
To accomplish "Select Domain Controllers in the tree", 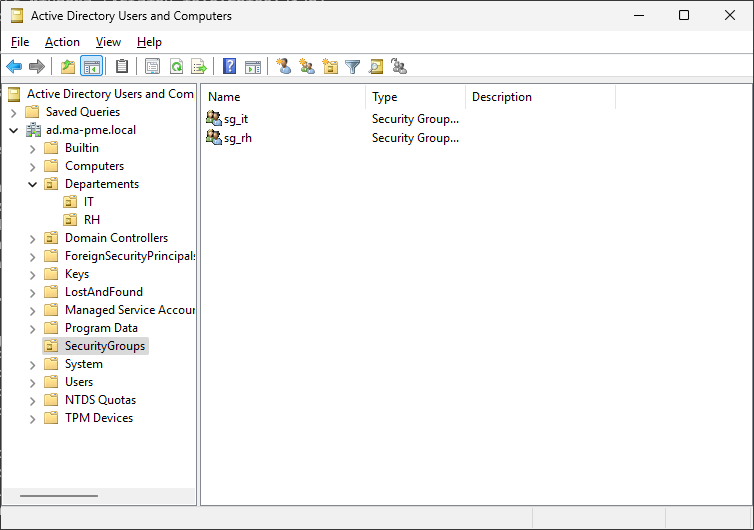I will tap(116, 238).
